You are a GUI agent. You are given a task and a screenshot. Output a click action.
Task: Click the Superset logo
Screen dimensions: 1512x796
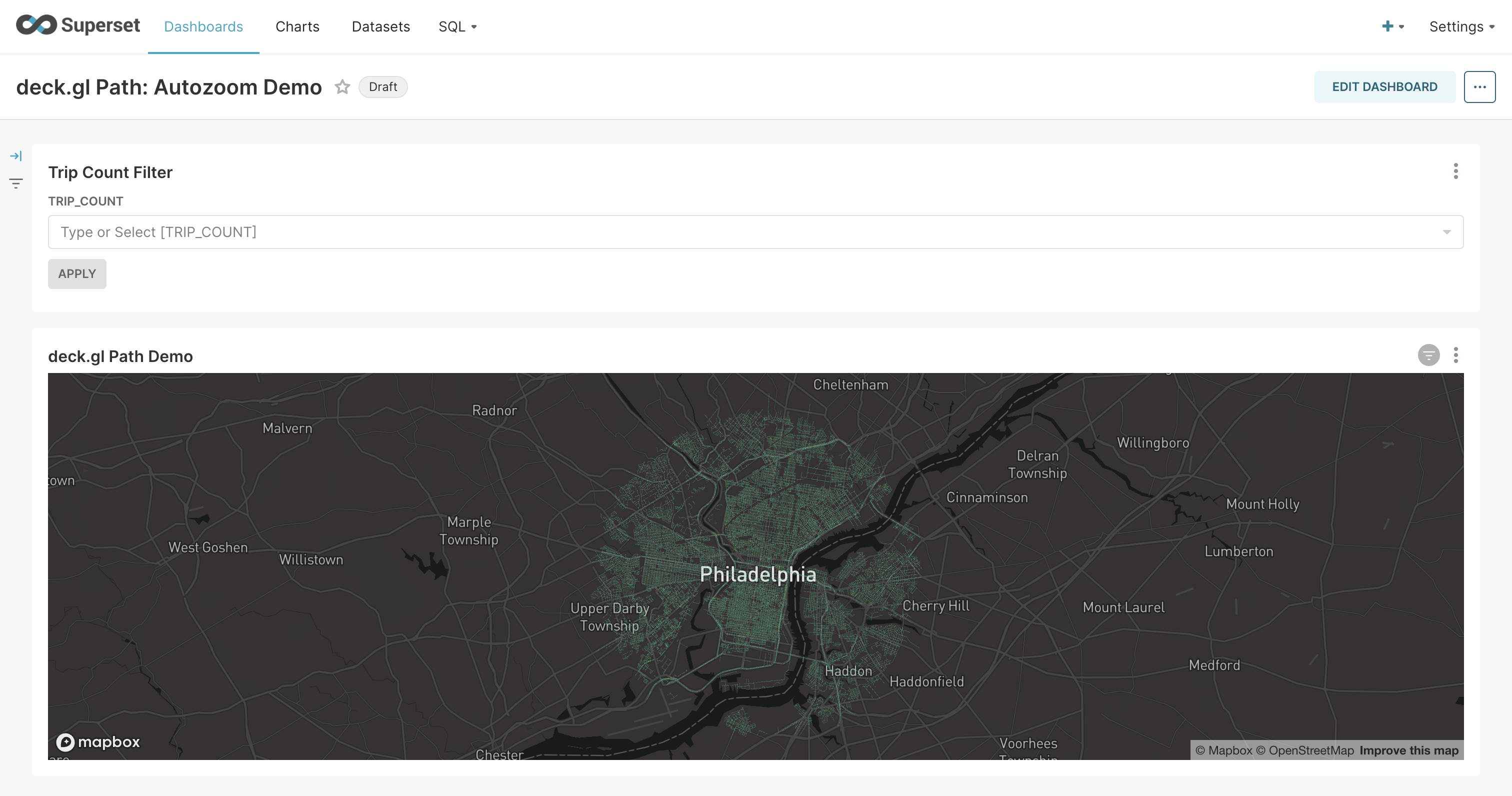pos(77,26)
